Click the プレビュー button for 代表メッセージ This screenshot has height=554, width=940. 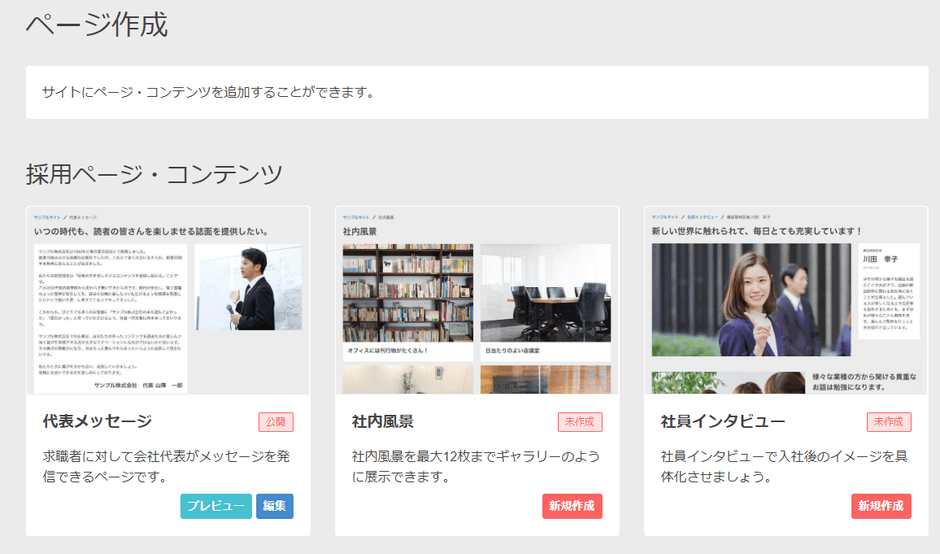216,507
